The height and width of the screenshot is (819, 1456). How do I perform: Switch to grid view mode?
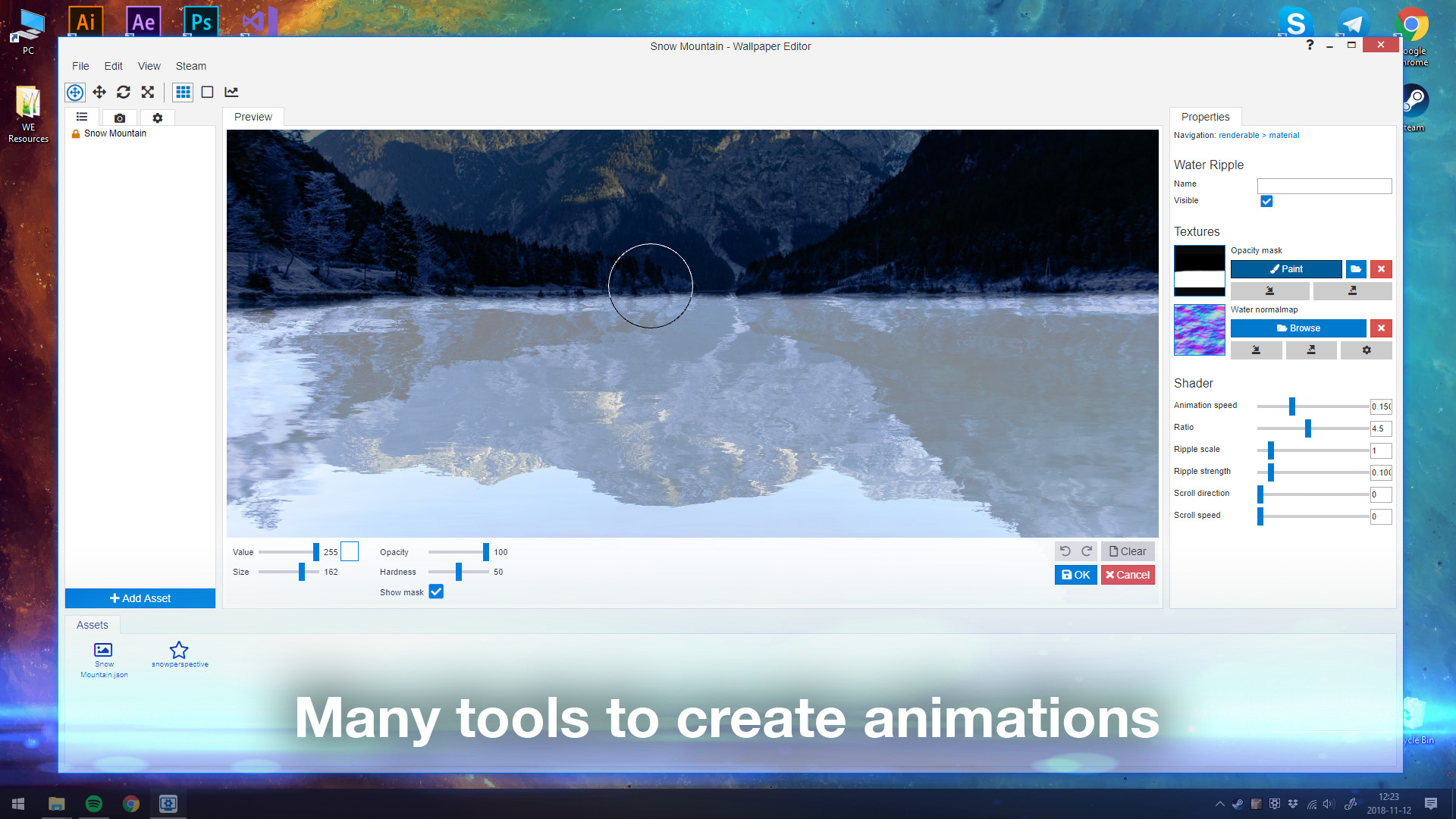183,92
